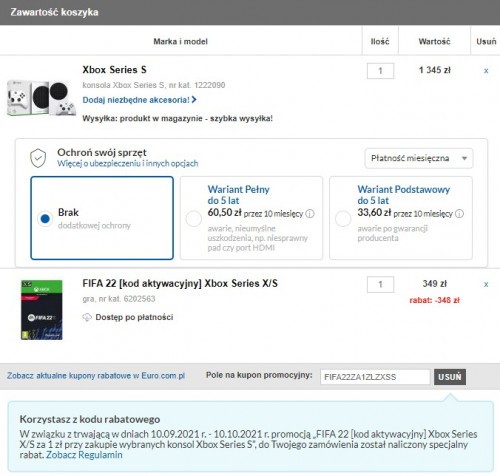Viewport: 500px width, 476px height.
Task: Click the Ilość column header
Action: [380, 42]
